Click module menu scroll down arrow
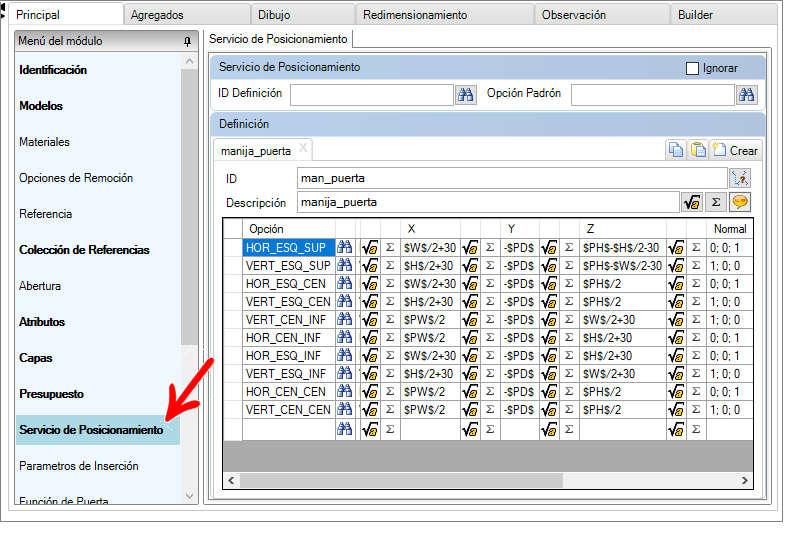Image resolution: width=792 pixels, height=534 pixels. point(189,496)
